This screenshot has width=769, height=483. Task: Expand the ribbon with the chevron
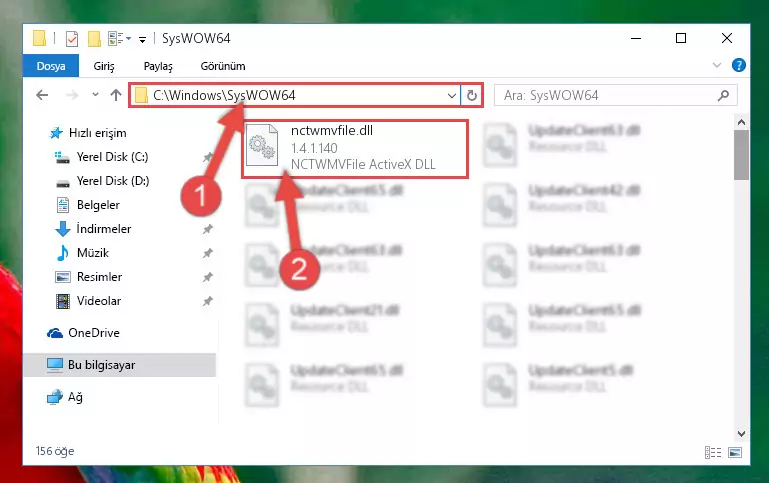(x=717, y=65)
